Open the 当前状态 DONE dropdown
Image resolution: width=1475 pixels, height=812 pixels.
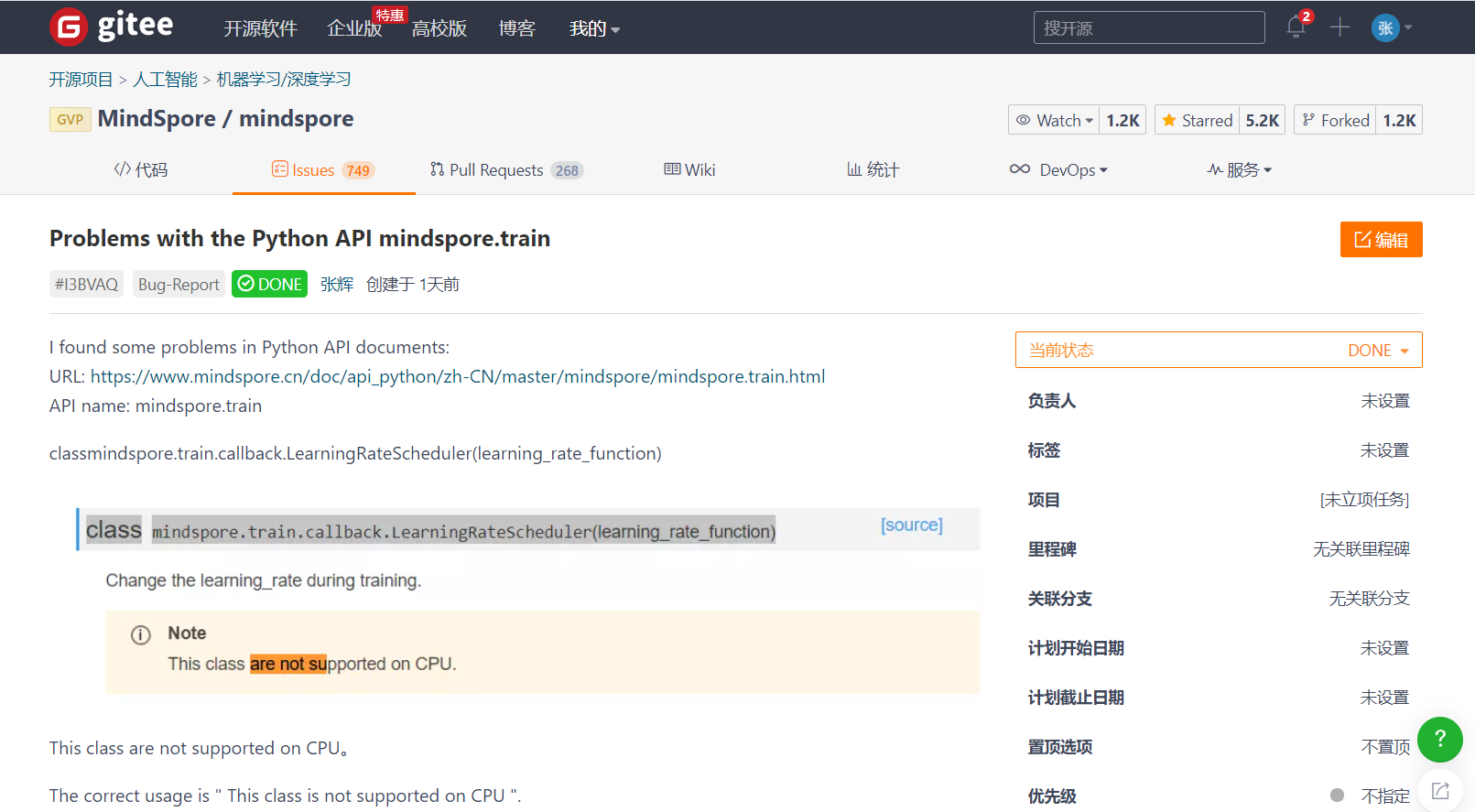coord(1219,350)
